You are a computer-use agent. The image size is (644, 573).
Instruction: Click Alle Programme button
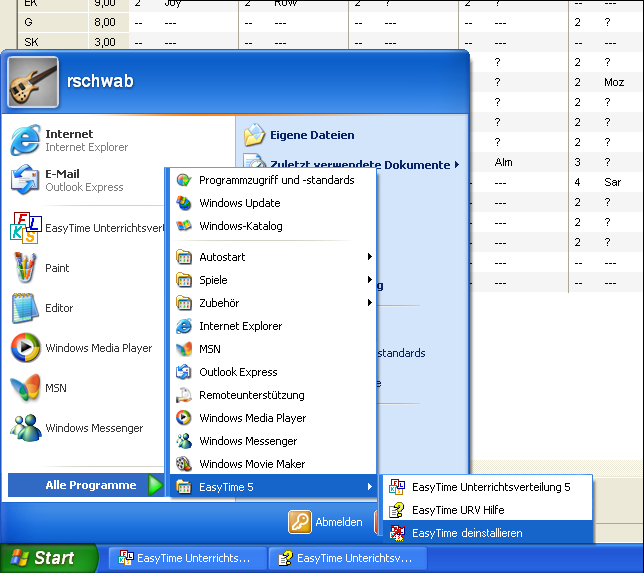pos(88,485)
